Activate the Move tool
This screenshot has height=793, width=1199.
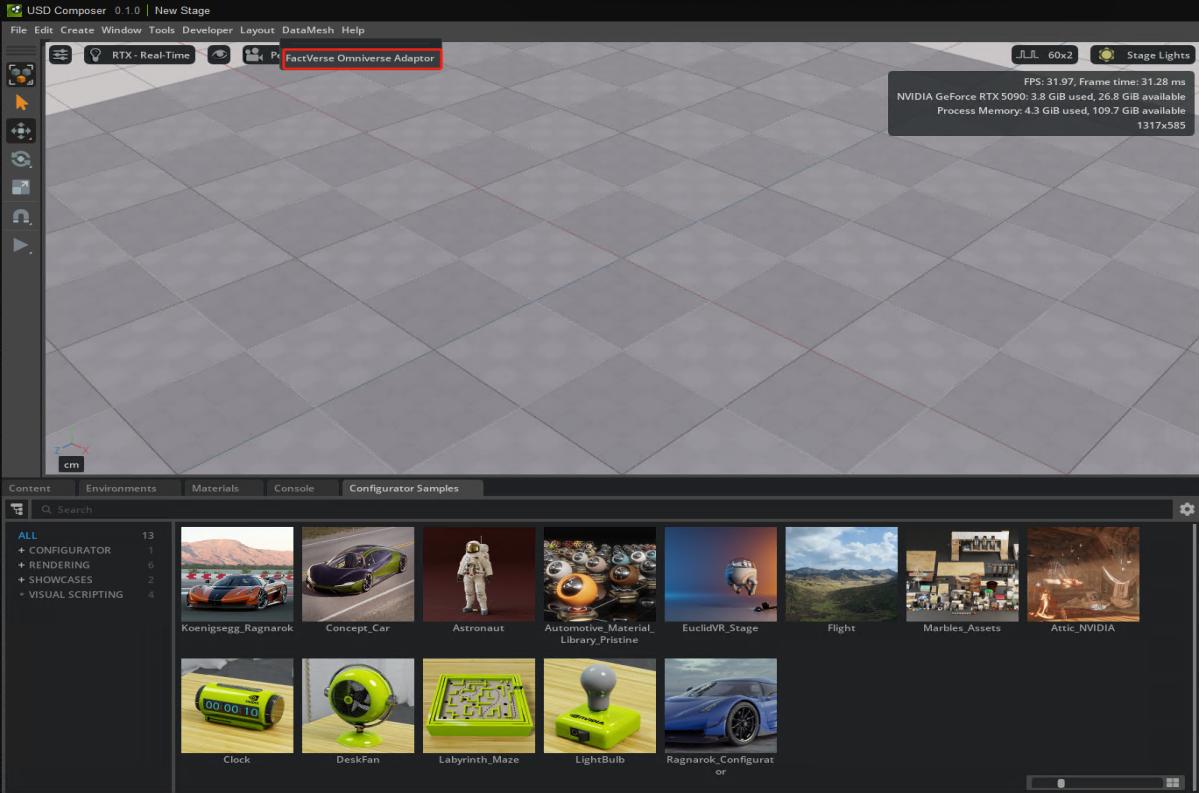[21, 131]
